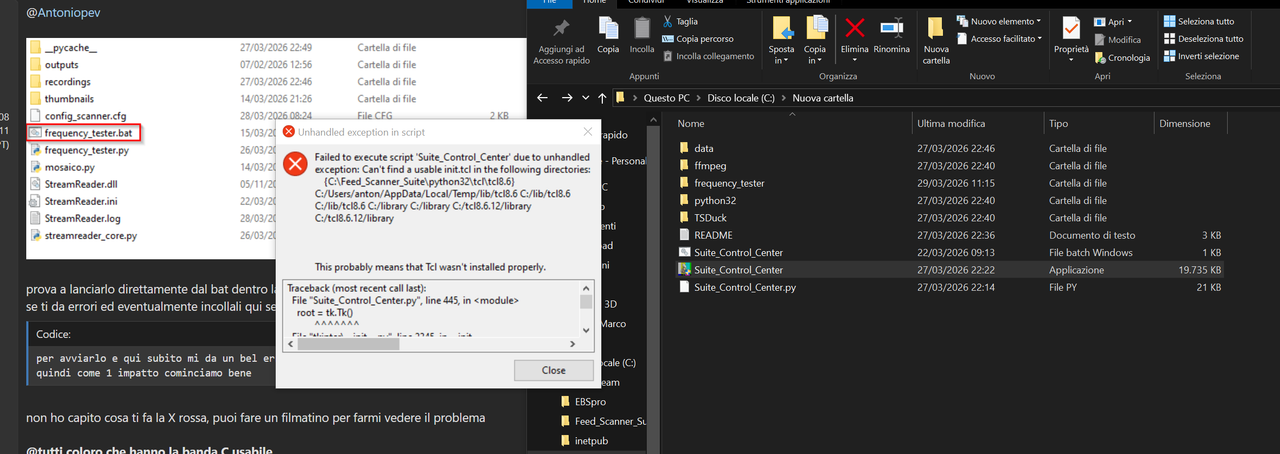
Task: Open Accesso facilitato dropdown
Action: pyautogui.click(x=998, y=39)
